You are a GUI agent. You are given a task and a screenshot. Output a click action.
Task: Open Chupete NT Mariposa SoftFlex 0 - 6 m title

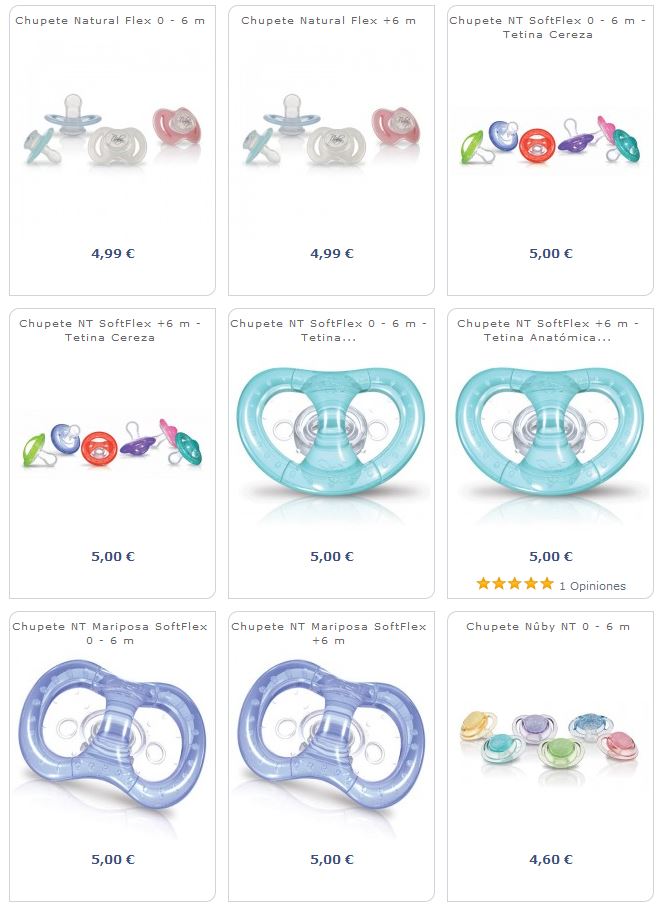(110, 634)
